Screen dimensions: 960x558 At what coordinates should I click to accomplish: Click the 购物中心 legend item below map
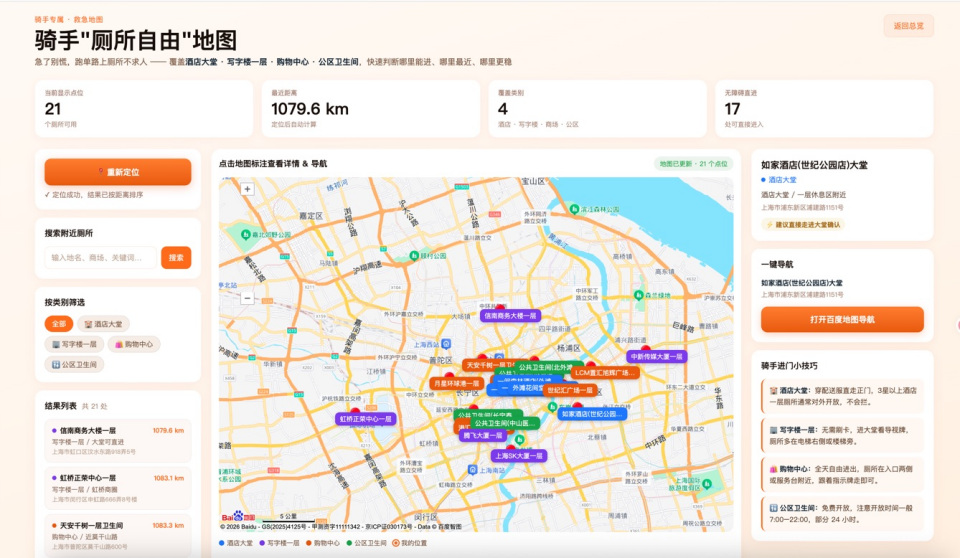pyautogui.click(x=322, y=543)
